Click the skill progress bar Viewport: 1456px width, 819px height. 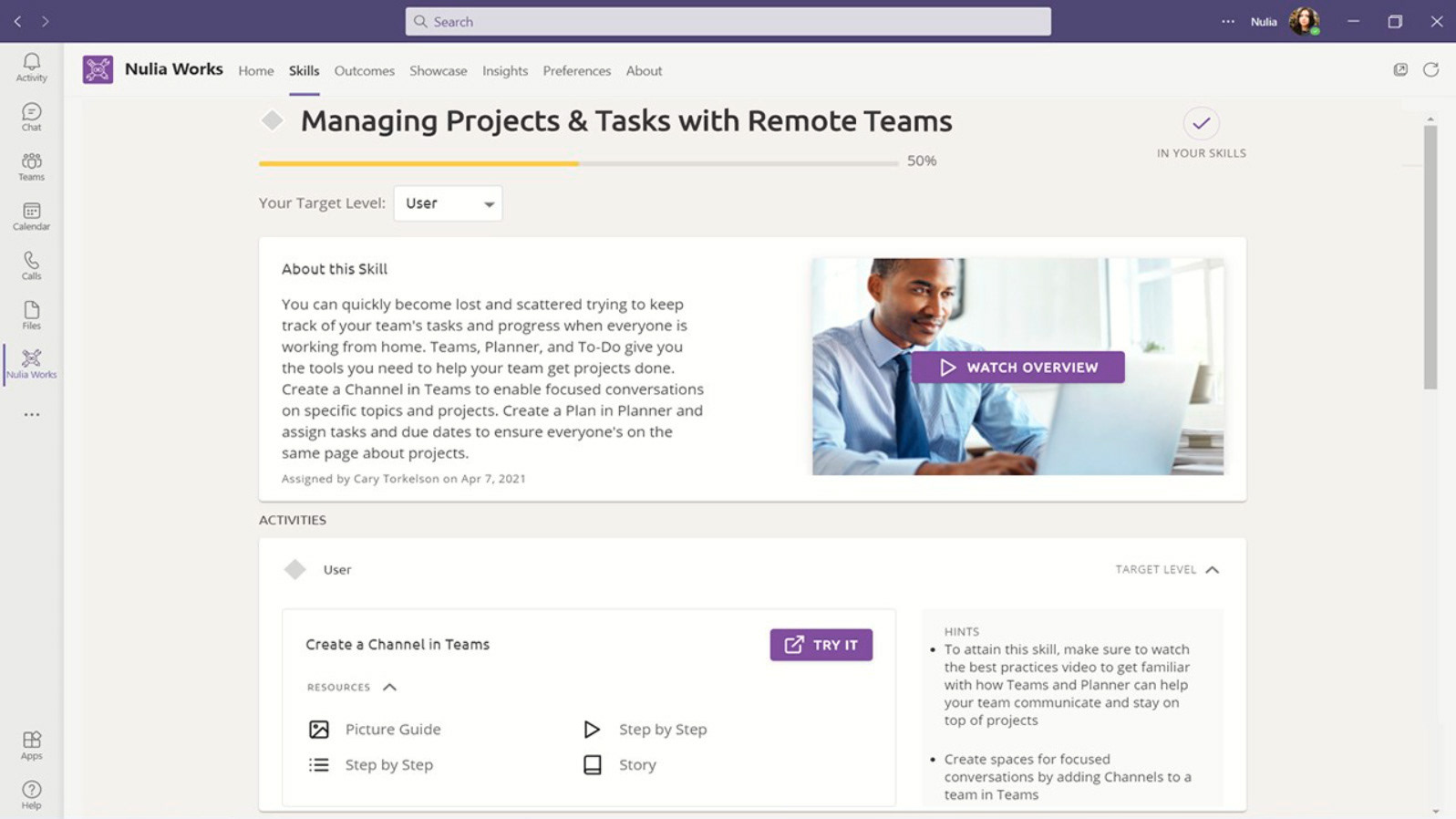578,163
